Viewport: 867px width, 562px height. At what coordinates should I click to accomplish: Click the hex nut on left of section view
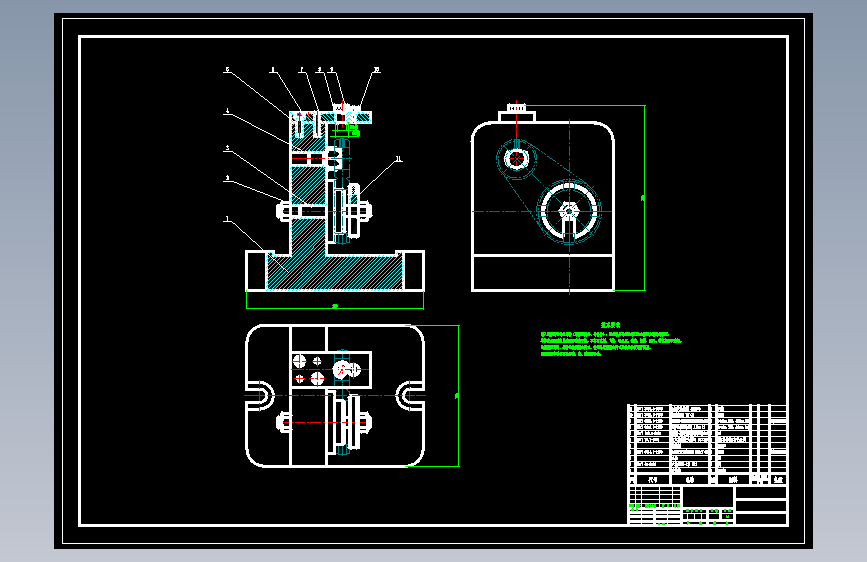283,211
